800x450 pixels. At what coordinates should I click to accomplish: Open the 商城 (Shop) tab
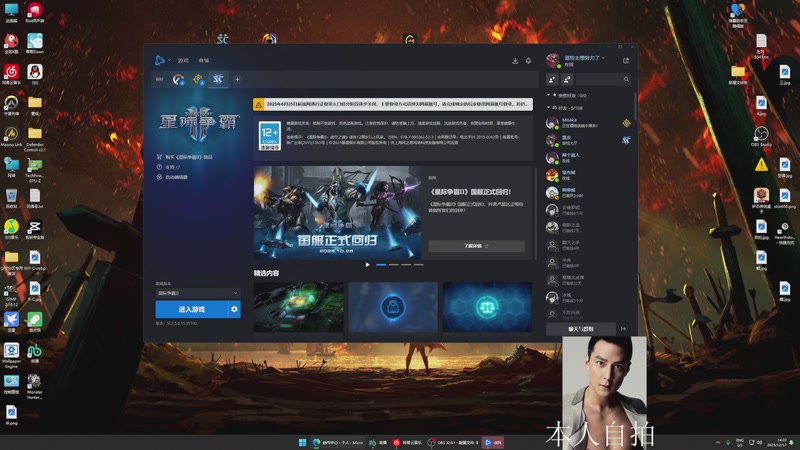click(204, 61)
